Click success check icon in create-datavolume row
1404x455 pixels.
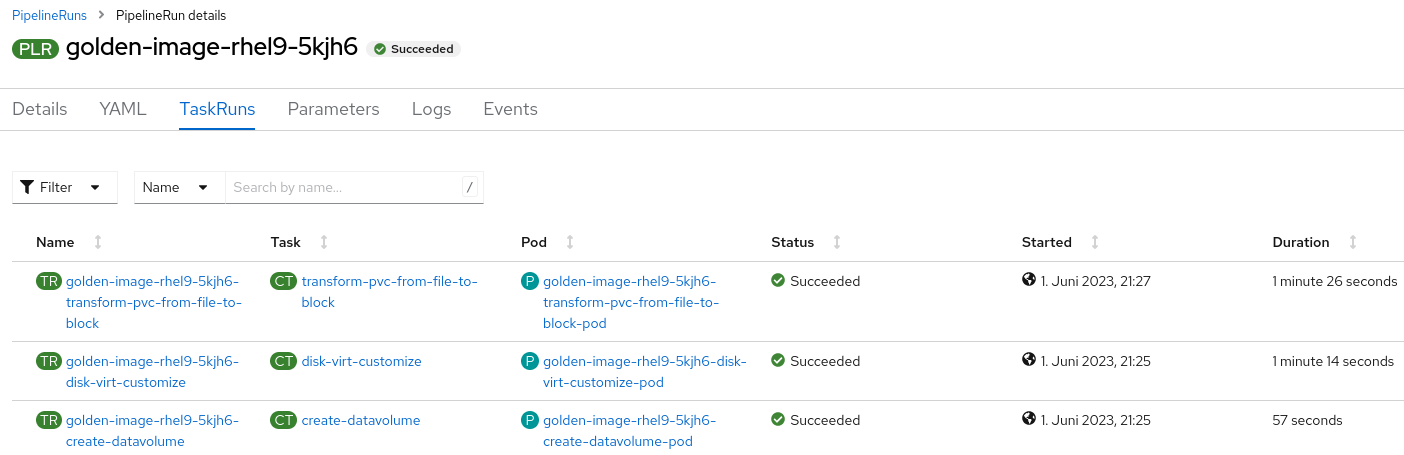coord(778,420)
